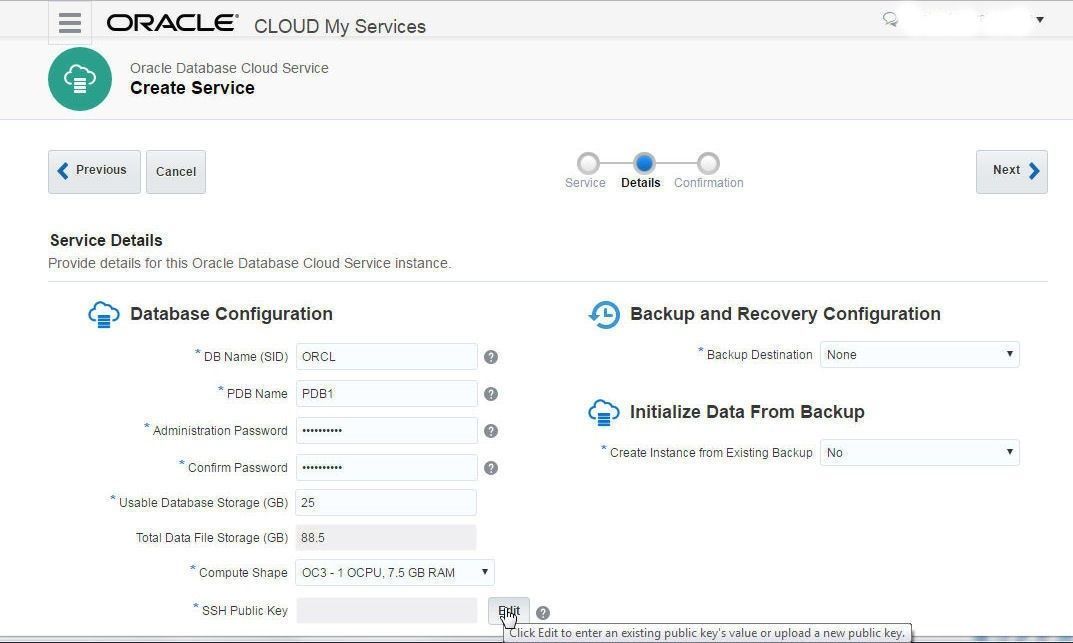Edit Usable Database Storage value
1073x643 pixels.
click(386, 502)
